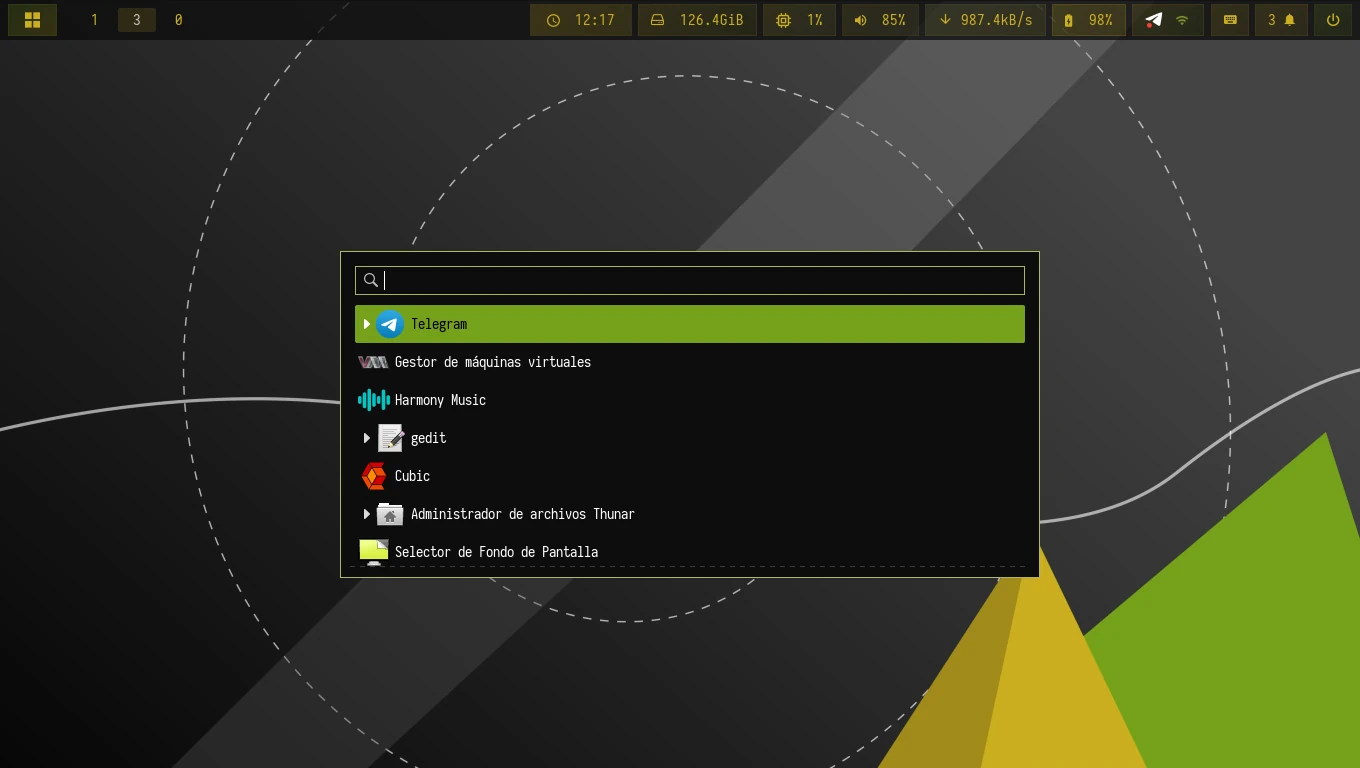Open the power menu icon

(x=1333, y=20)
